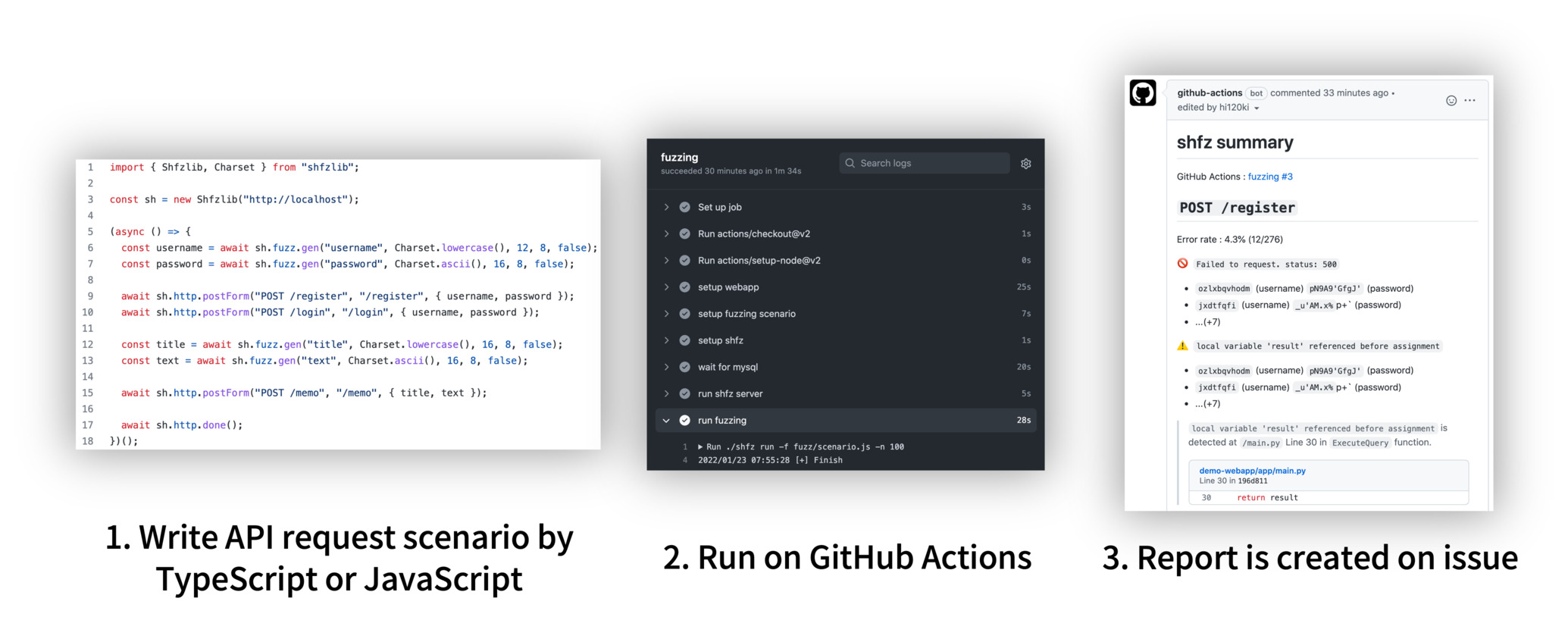
Task: Click the postForm POST /login code line
Action: (x=330, y=312)
